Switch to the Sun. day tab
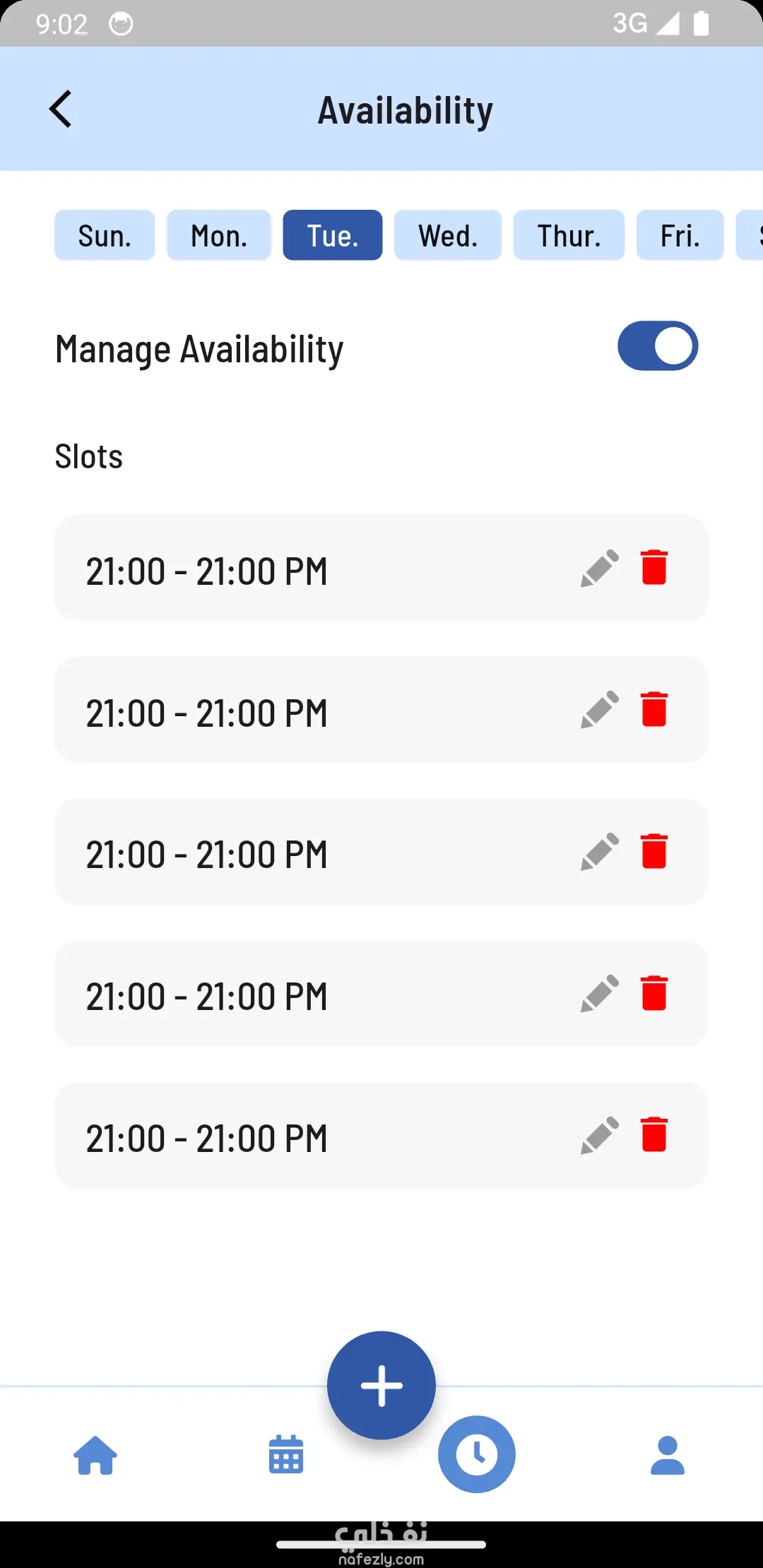The width and height of the screenshot is (763, 1568). (105, 236)
